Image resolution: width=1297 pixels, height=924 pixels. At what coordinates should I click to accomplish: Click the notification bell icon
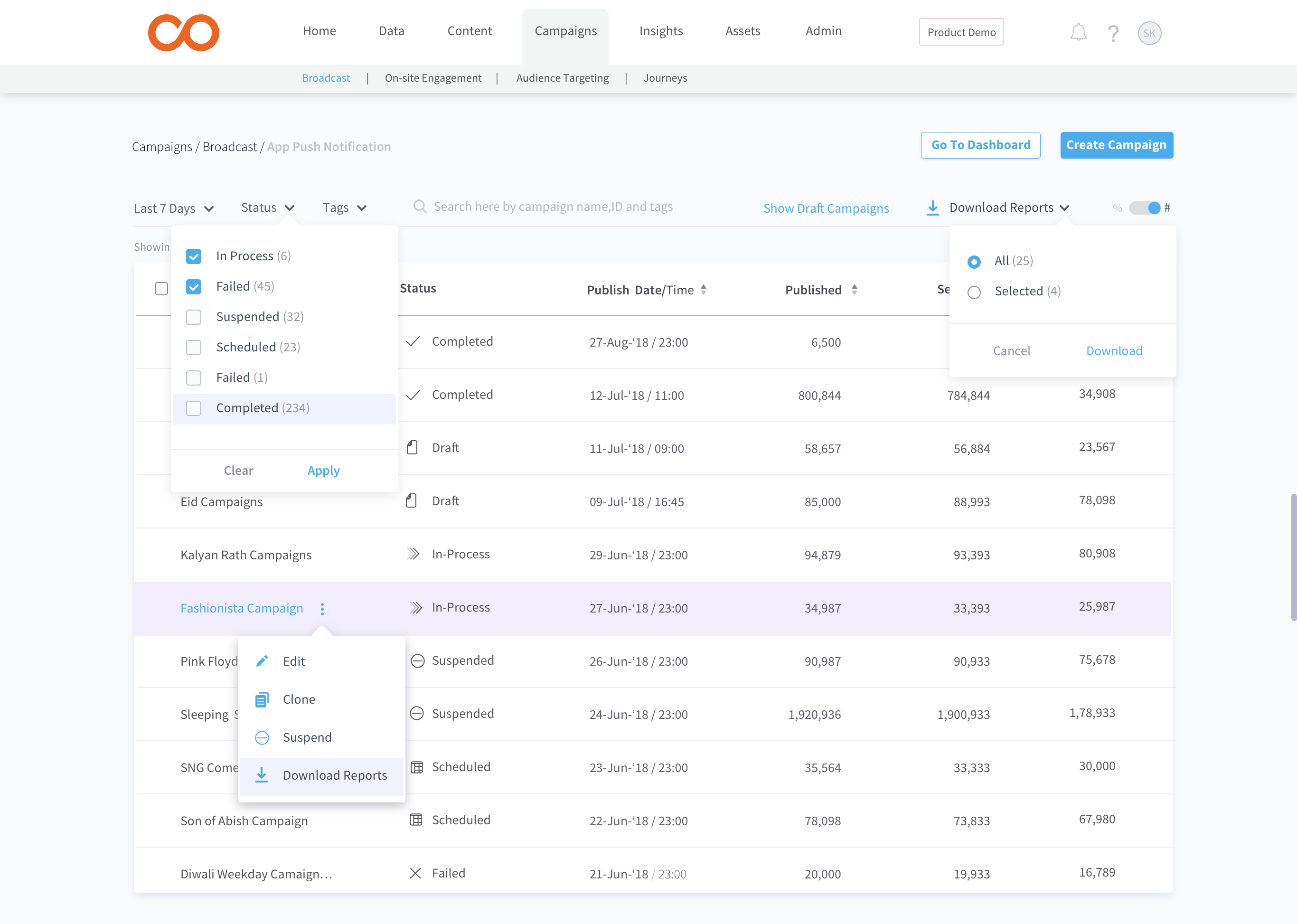coord(1078,32)
